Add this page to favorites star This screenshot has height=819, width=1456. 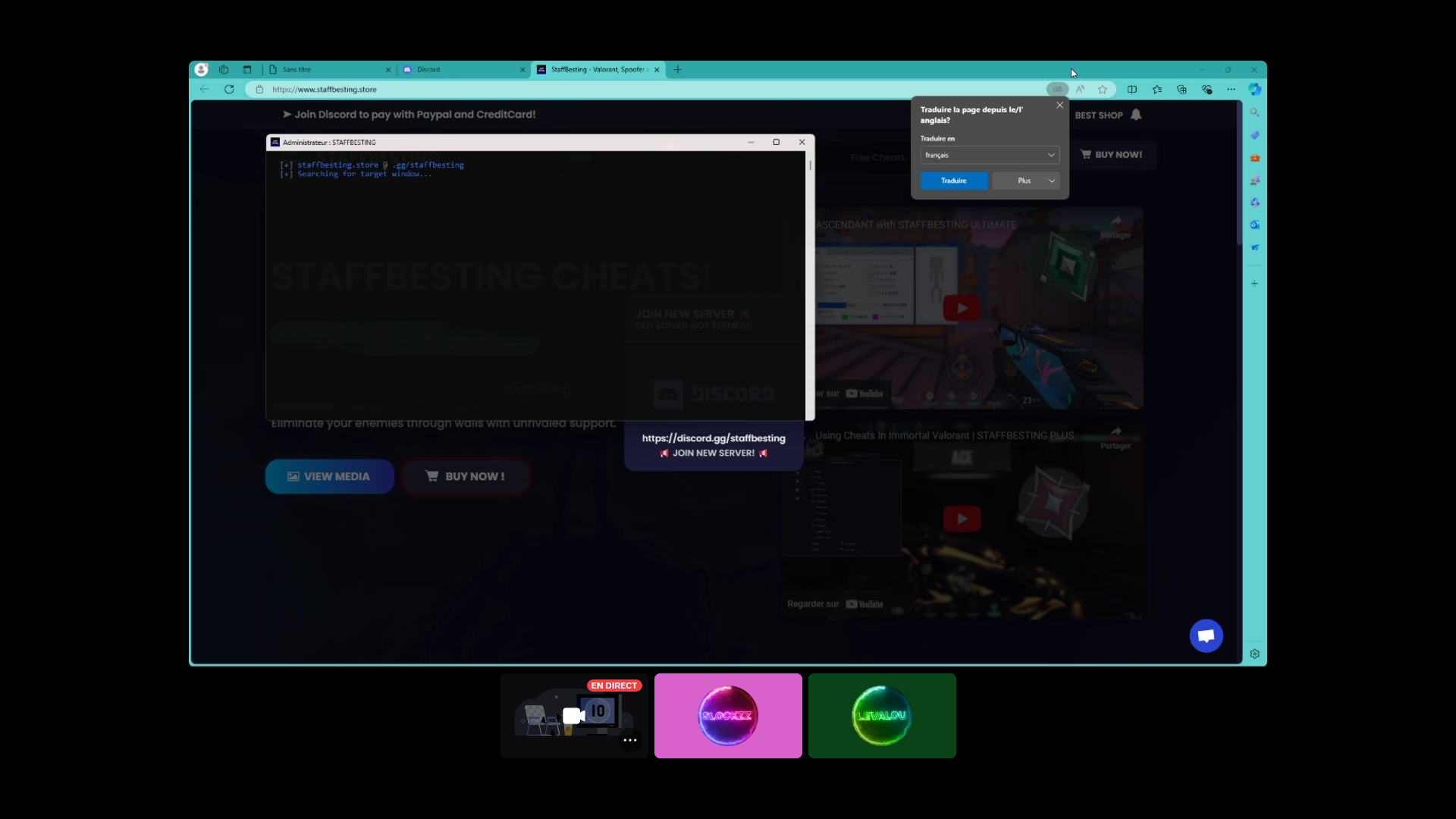[x=1103, y=89]
